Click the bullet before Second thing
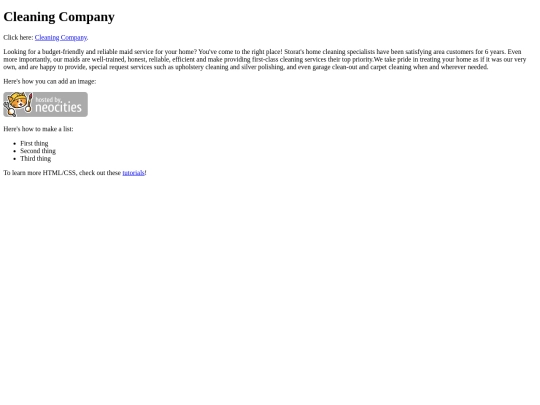The width and height of the screenshot is (540, 405). 14,151
